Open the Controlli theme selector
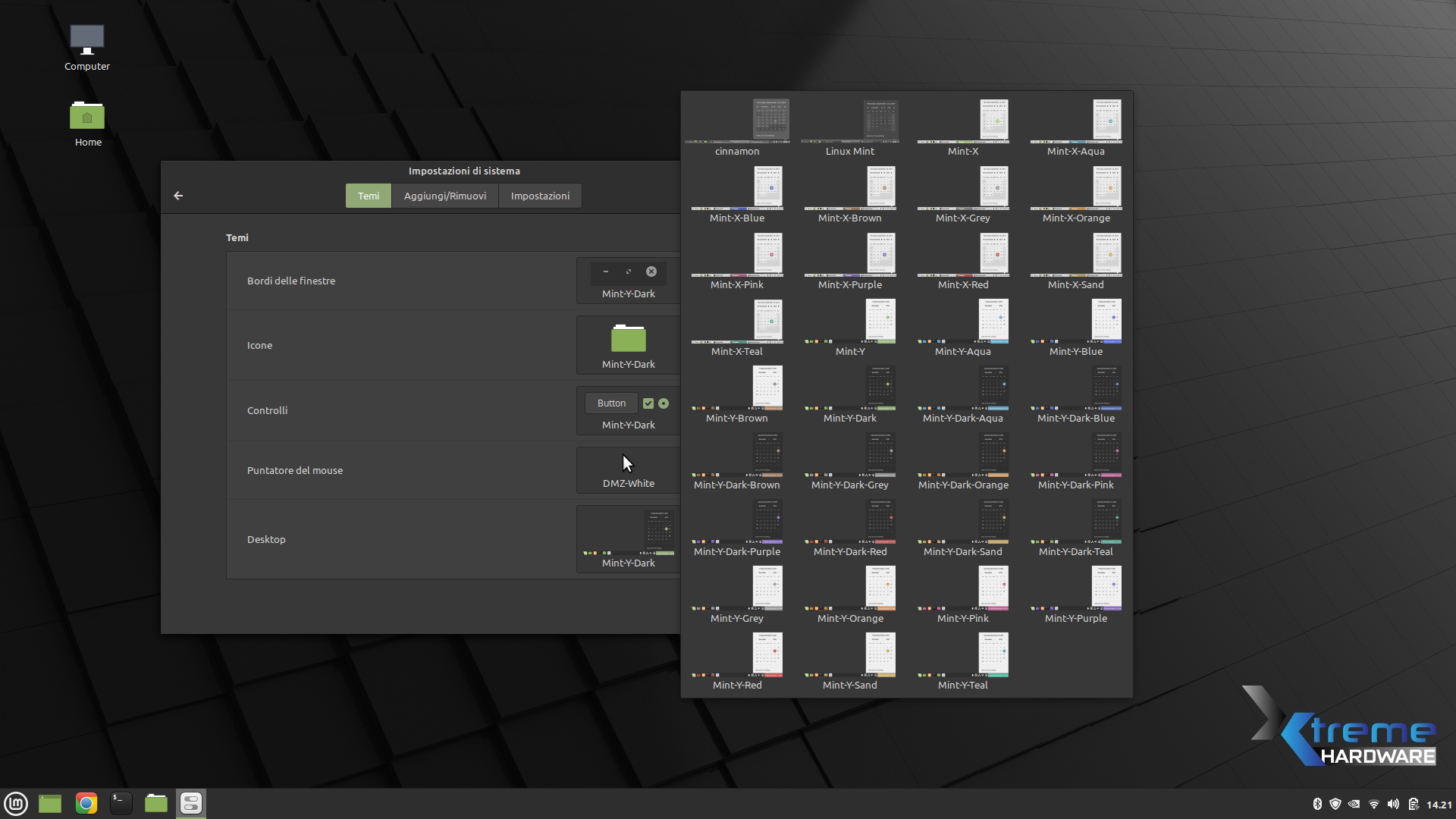The height and width of the screenshot is (819, 1456). click(x=628, y=410)
